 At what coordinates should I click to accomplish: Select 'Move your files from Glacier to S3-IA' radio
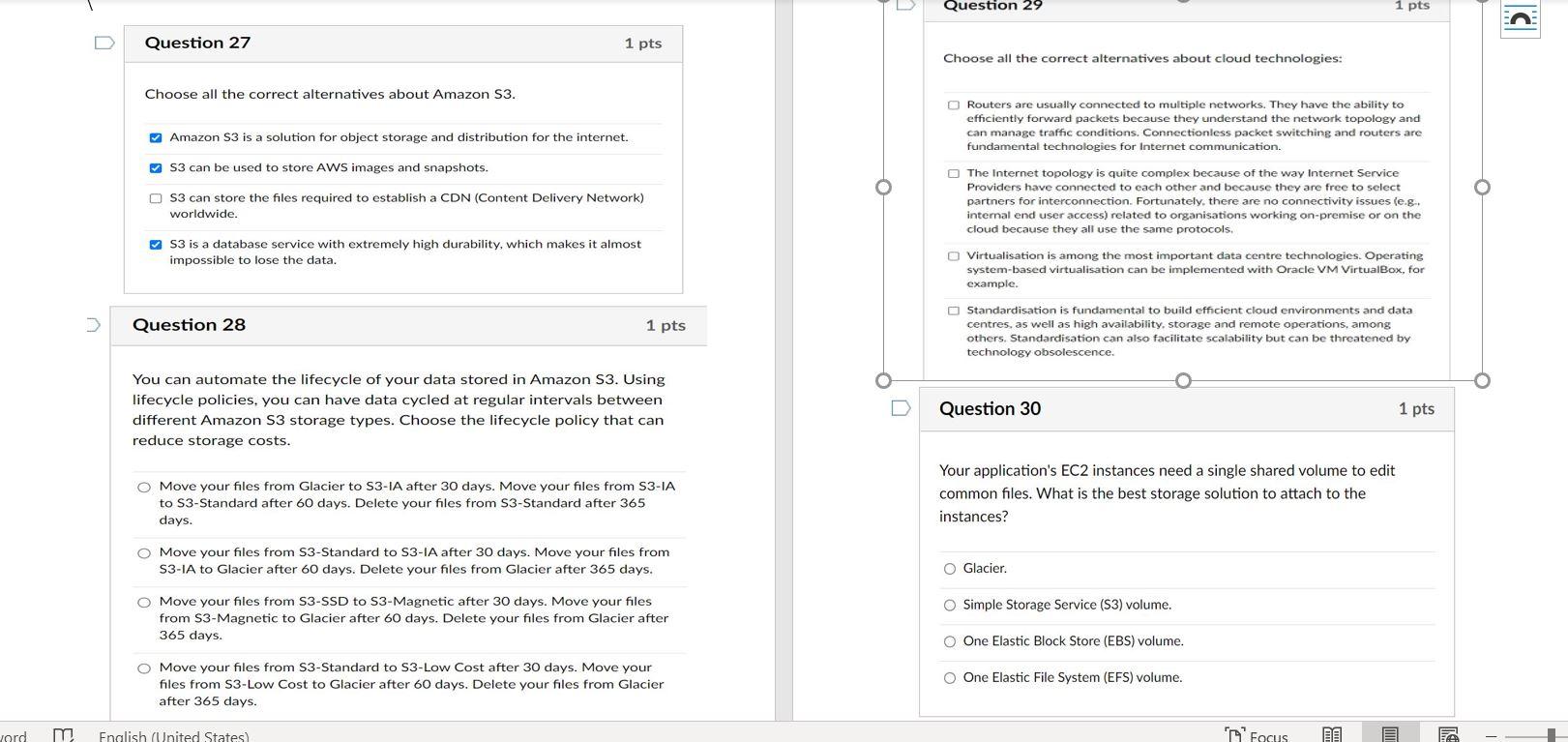[144, 487]
